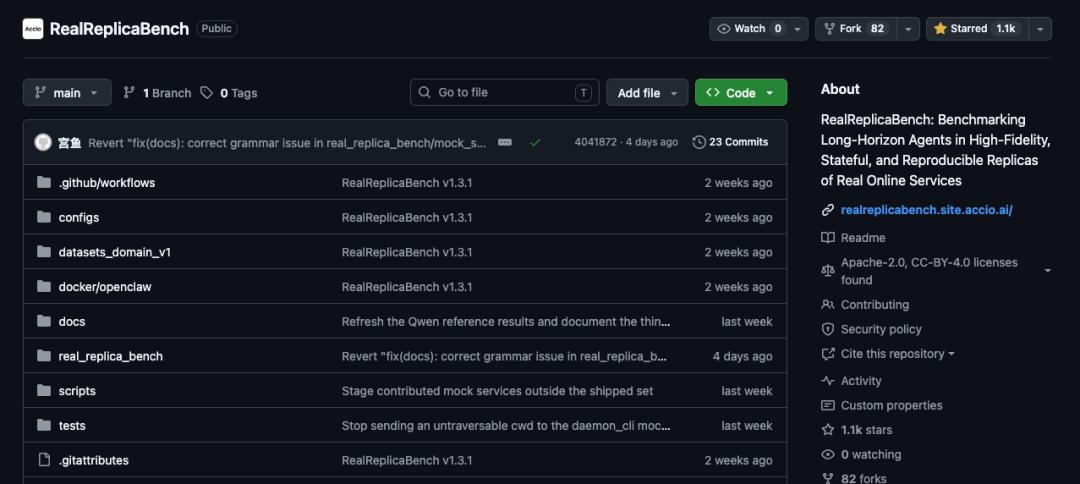This screenshot has width=1080, height=484.
Task: Open the .gitattributes file
Action: (94, 460)
